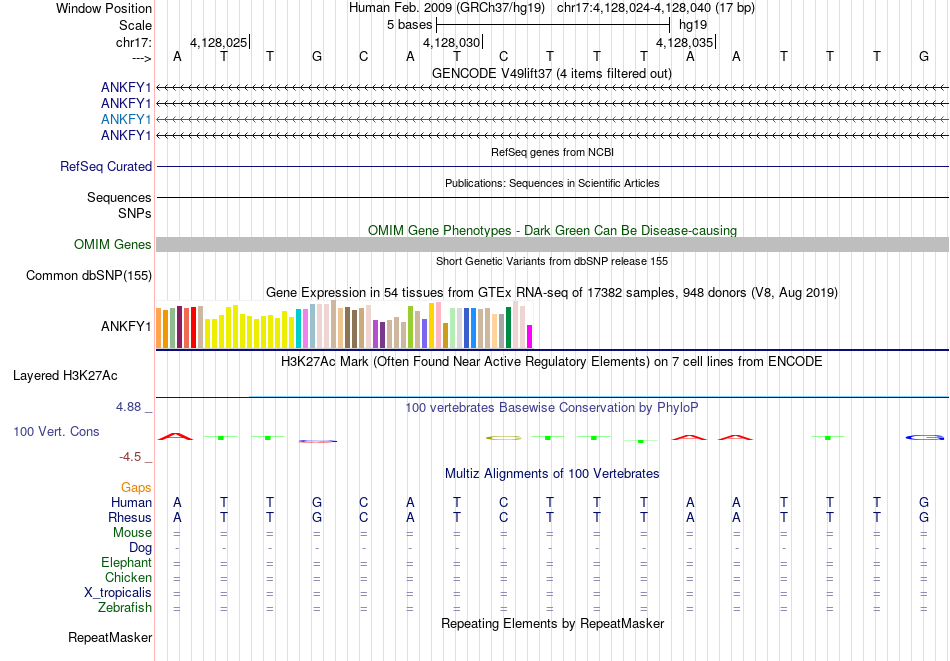This screenshot has height=661, width=950.
Task: Click the 4.88 PhyloP upper scale value
Action: [128, 407]
